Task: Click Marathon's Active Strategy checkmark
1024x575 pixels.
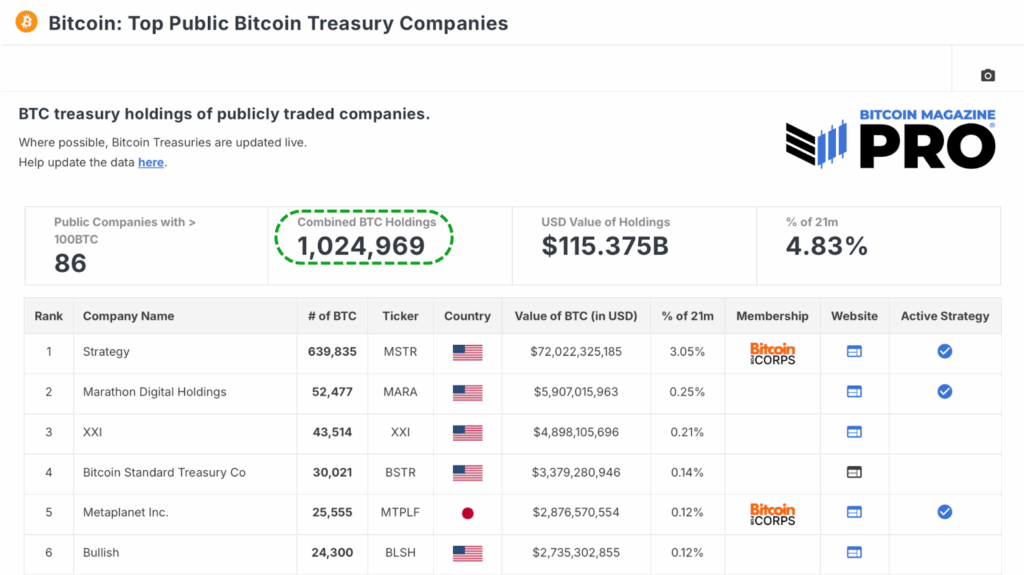Action: [x=944, y=392]
